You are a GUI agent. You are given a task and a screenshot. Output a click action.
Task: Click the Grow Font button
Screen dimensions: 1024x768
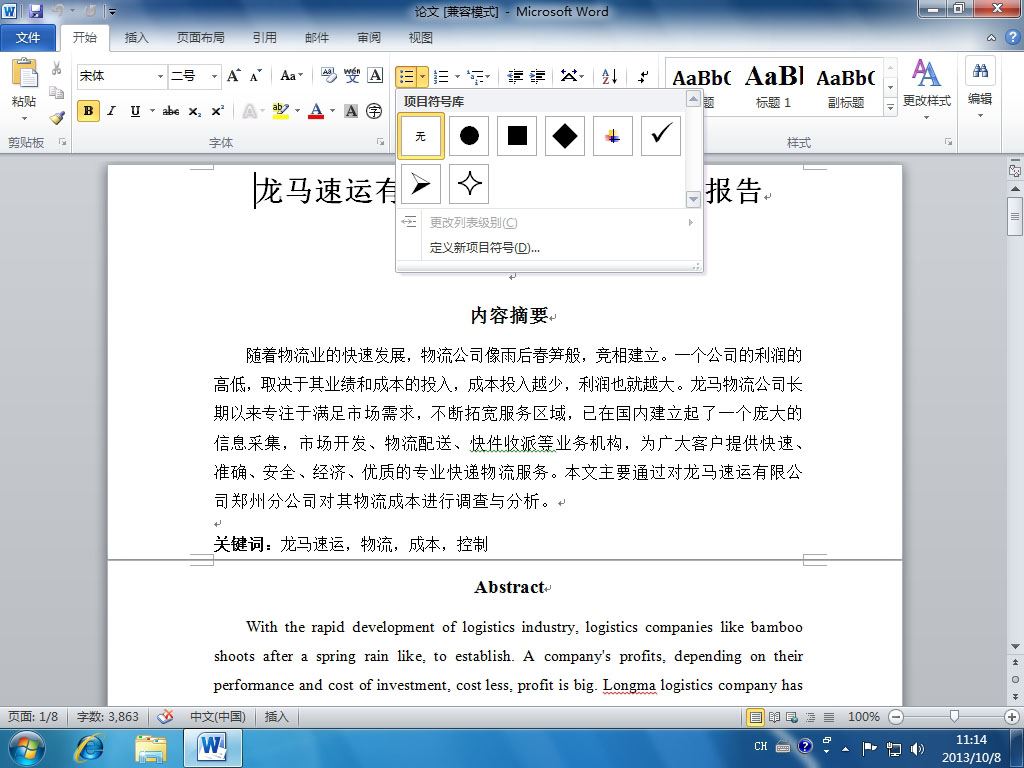(x=234, y=76)
